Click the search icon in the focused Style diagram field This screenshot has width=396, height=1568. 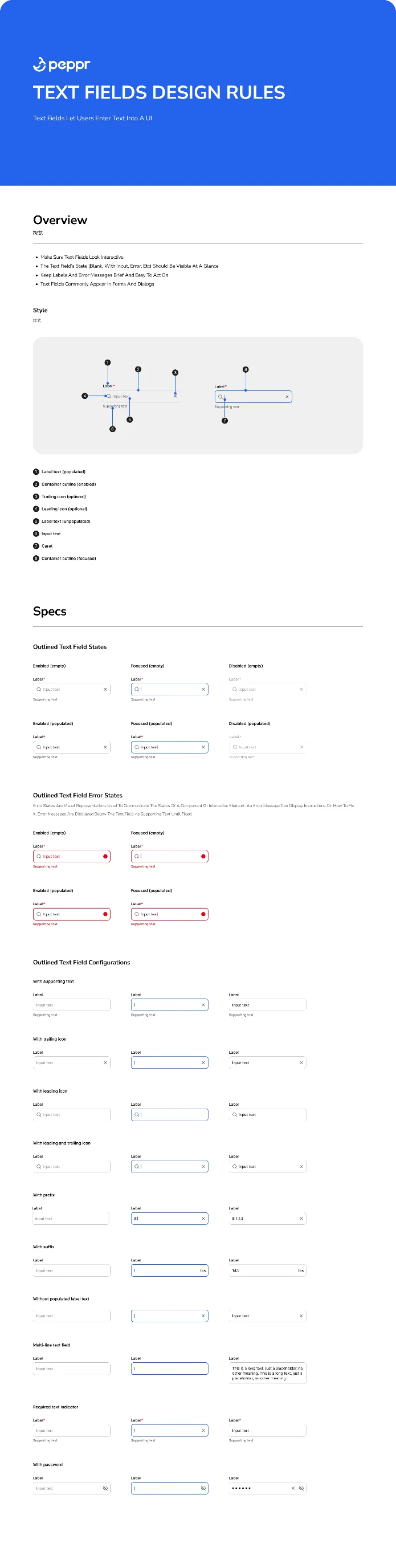[x=220, y=397]
